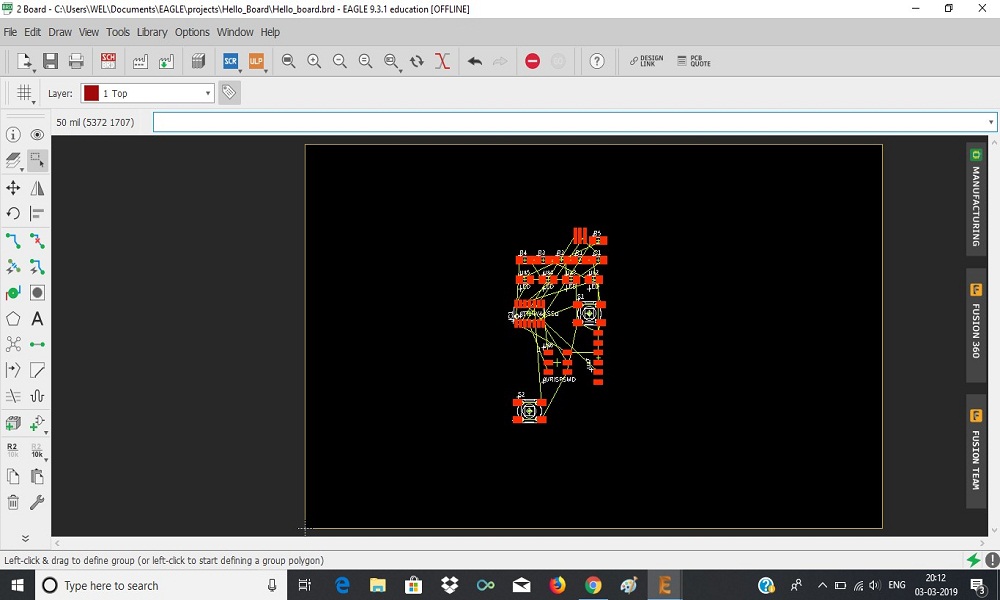Switch to schematic with SCH/BRD icon
Viewport: 1000px width, 600px height.
(x=108, y=61)
